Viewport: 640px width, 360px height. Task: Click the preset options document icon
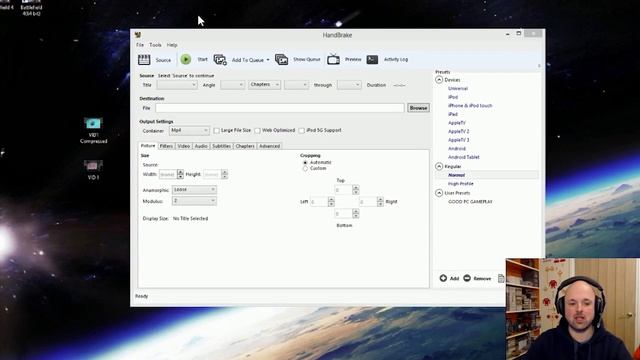click(x=501, y=278)
